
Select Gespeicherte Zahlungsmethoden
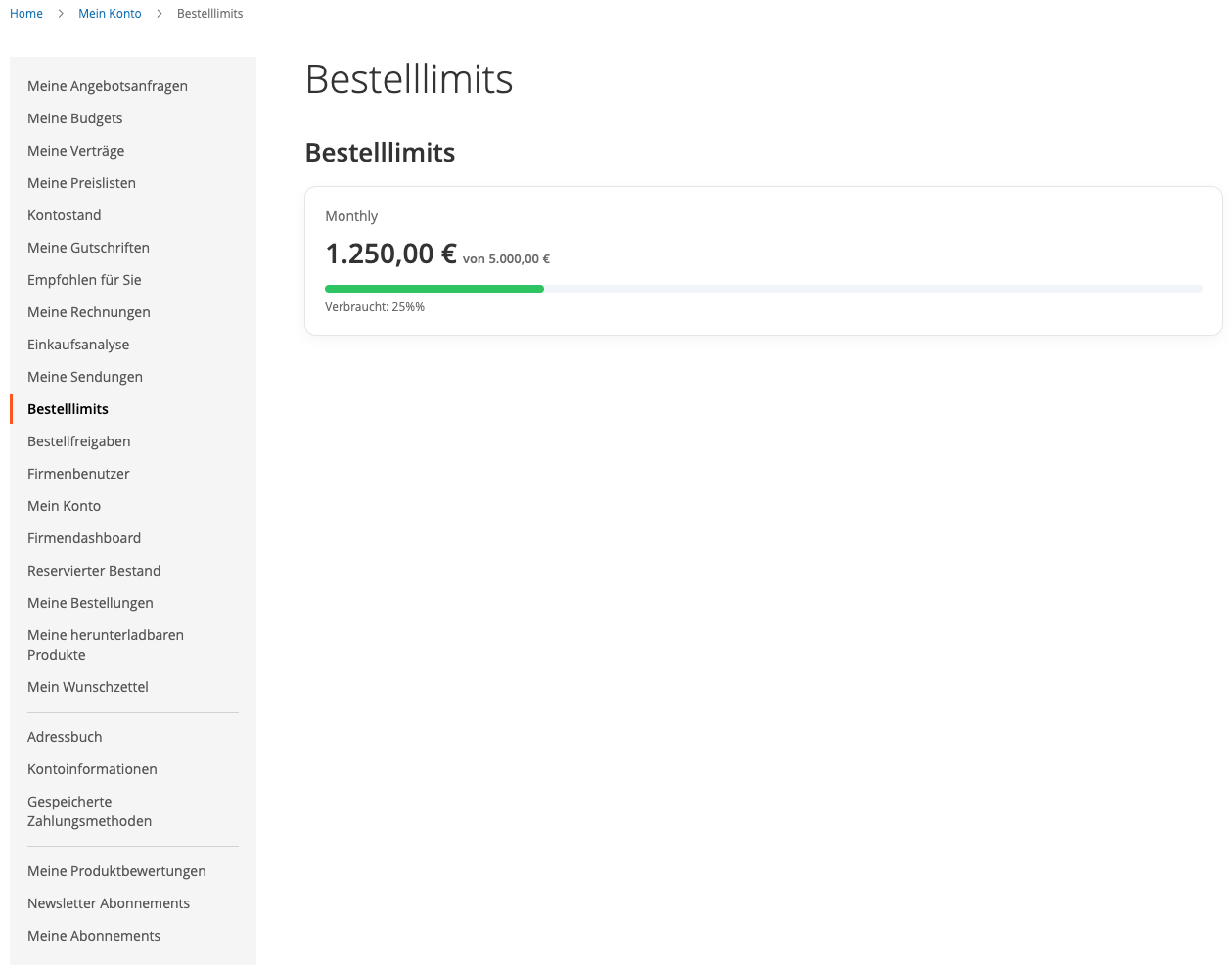click(89, 811)
